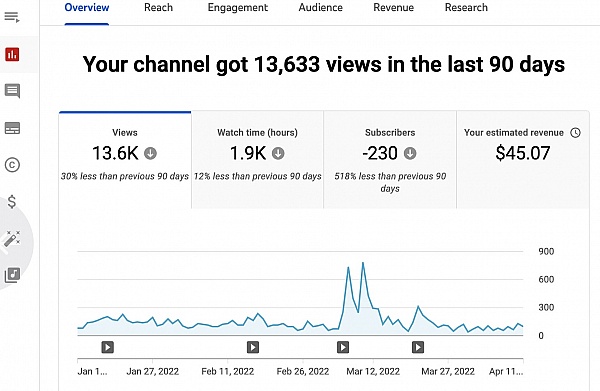Viewport: 600px width, 391px height.
Task: Select the Views metric card
Action: click(125, 160)
